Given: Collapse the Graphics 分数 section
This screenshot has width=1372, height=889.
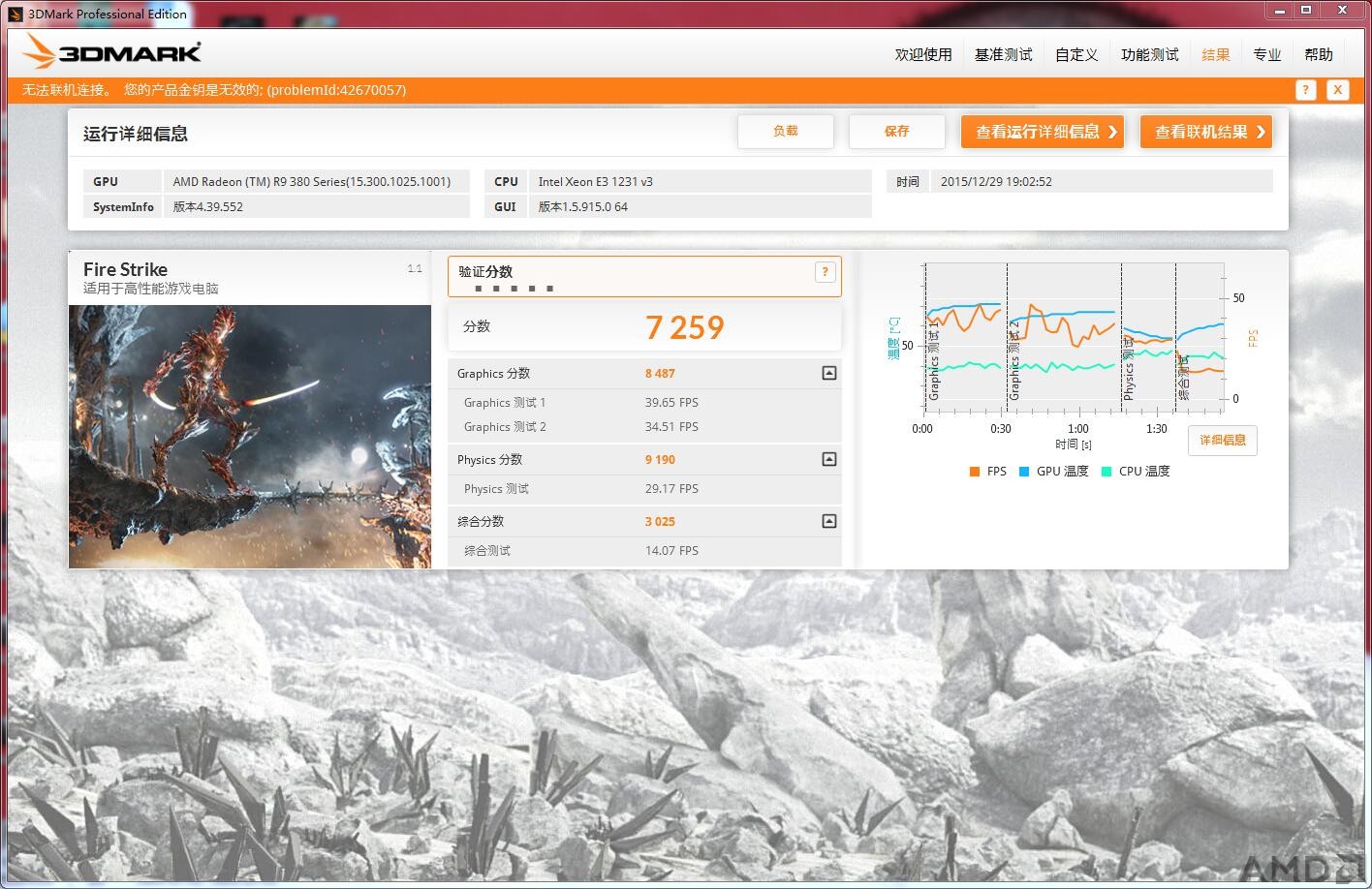Looking at the screenshot, I should (829, 373).
